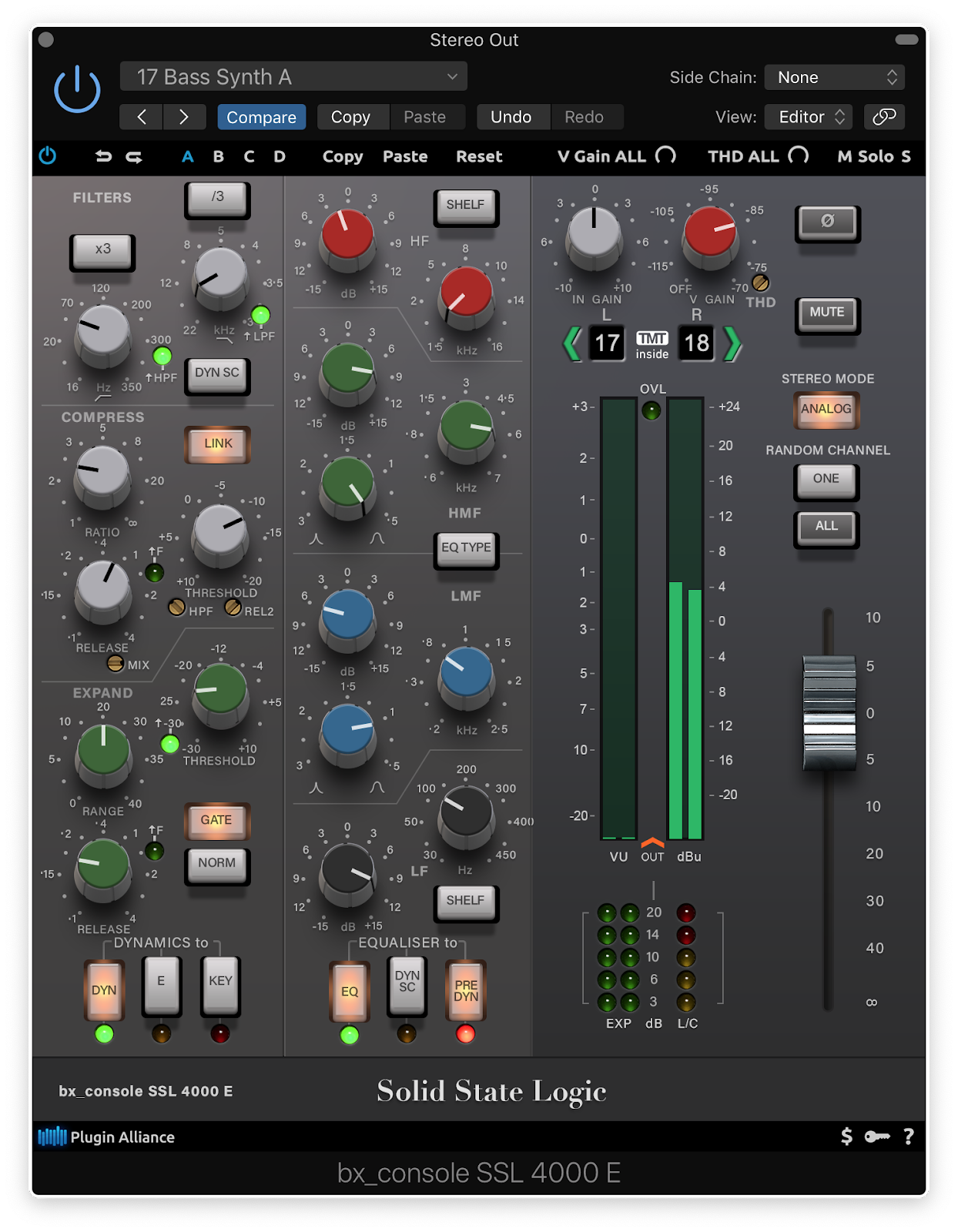Click the left channel number 17 display
The image size is (958, 1232).
[607, 343]
